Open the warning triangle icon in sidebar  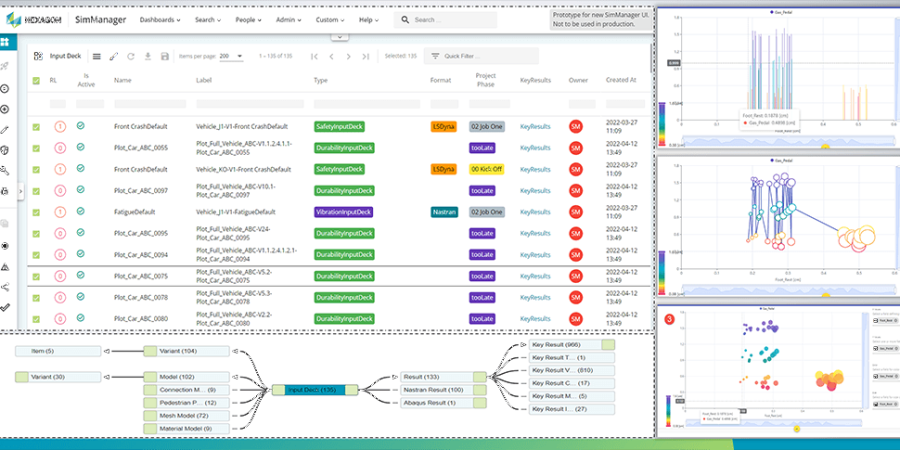click(5, 267)
